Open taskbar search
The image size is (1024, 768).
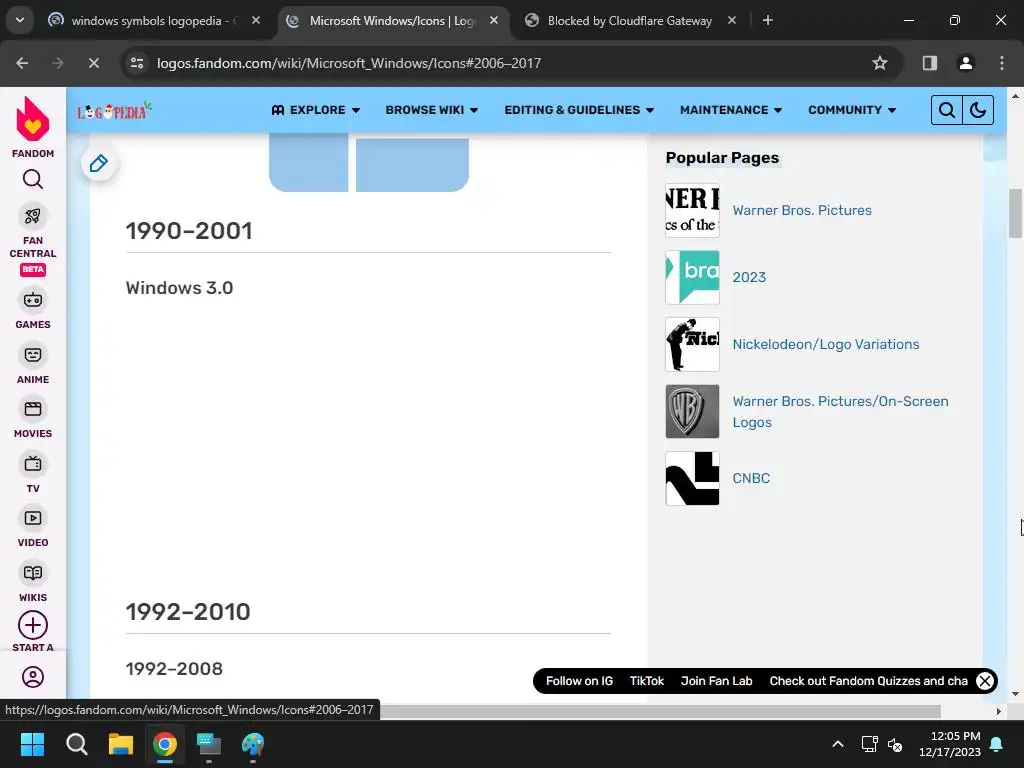[x=76, y=744]
